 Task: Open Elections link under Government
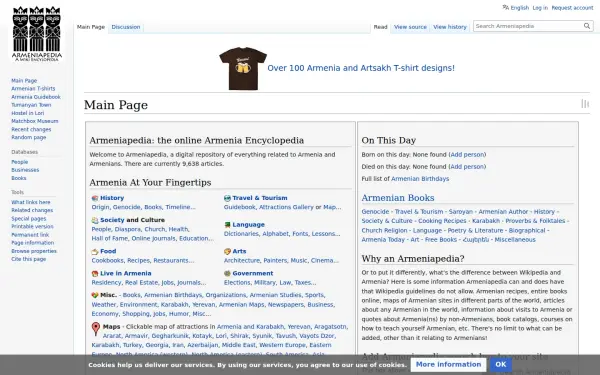[237, 283]
